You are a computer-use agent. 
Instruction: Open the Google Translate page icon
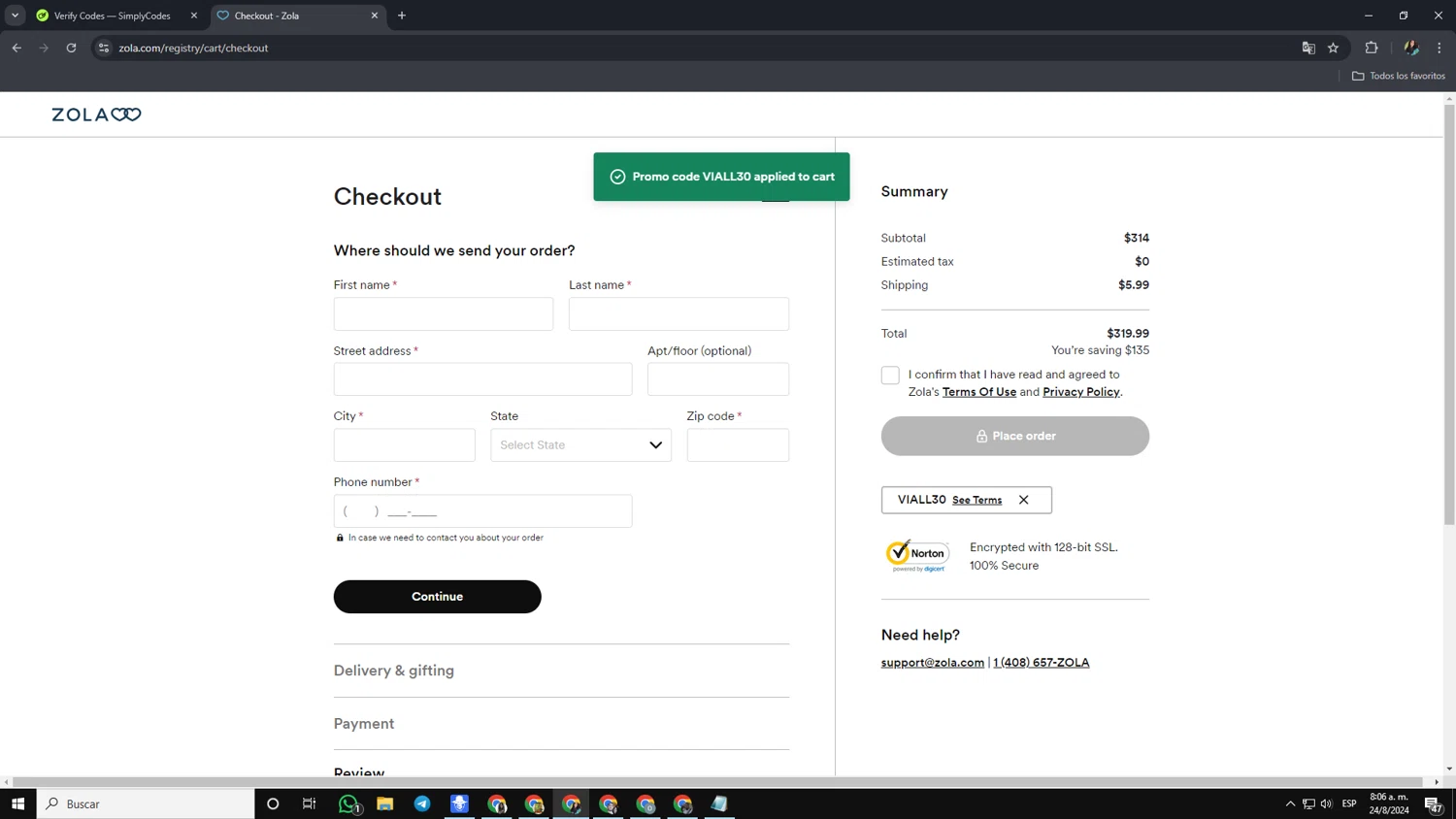pyautogui.click(x=1308, y=48)
